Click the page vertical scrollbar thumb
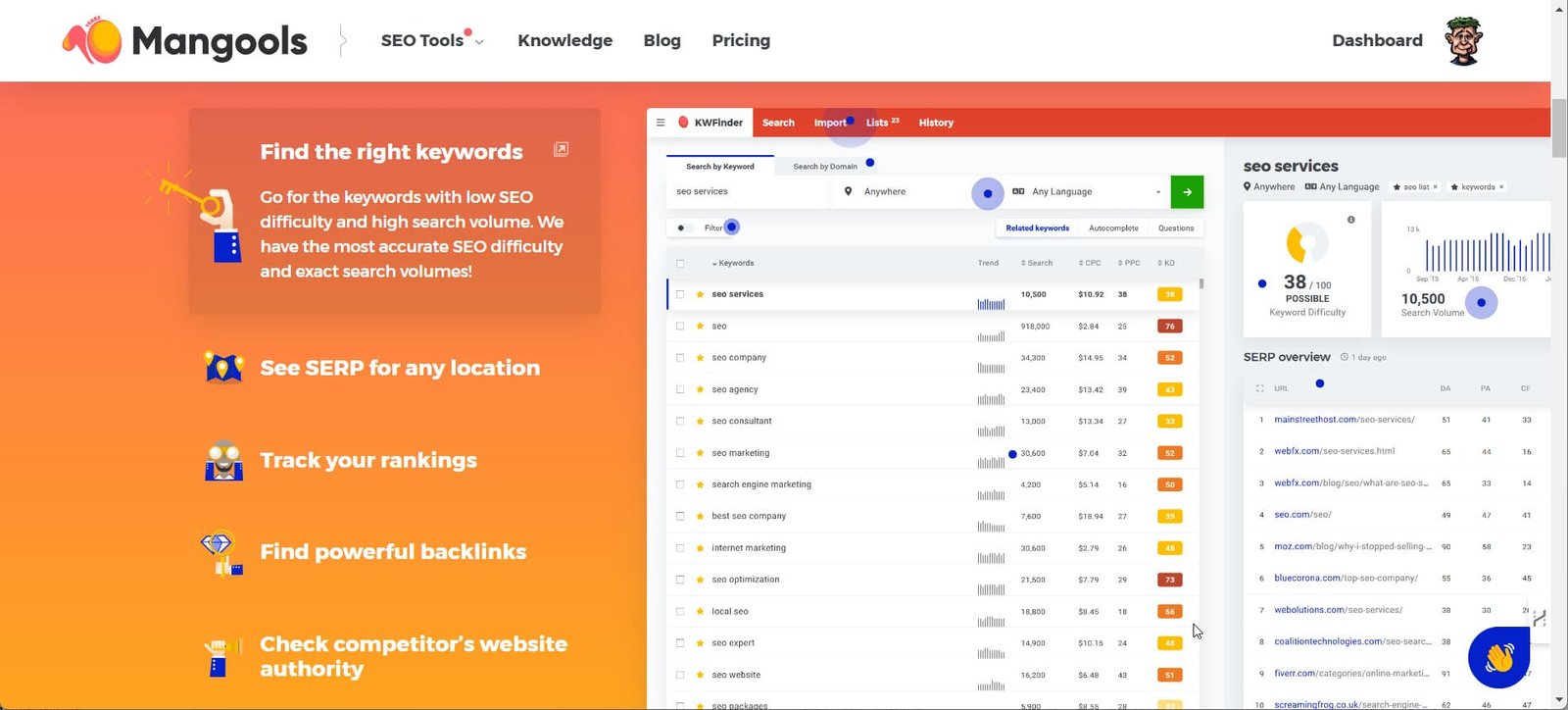Screen dimensions: 1568x710 (1559, 127)
